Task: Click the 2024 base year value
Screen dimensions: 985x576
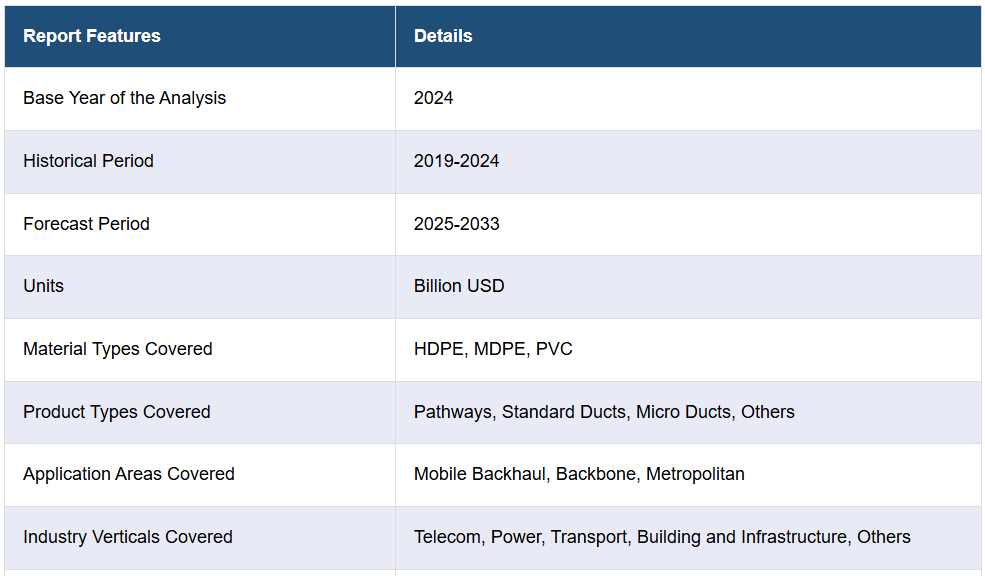Action: (x=433, y=98)
